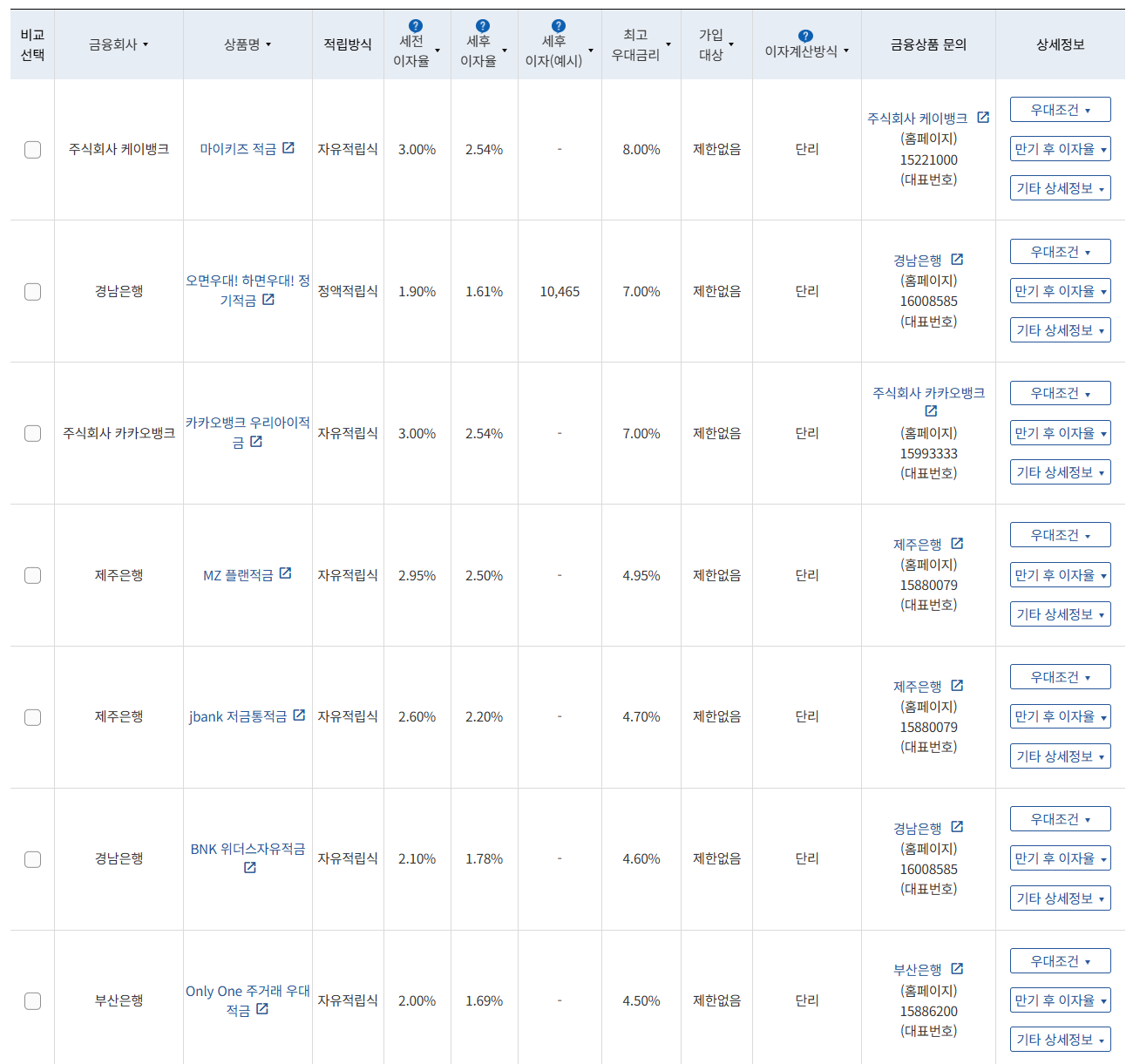Sort by 세후 이자(예시) column header

click(559, 51)
